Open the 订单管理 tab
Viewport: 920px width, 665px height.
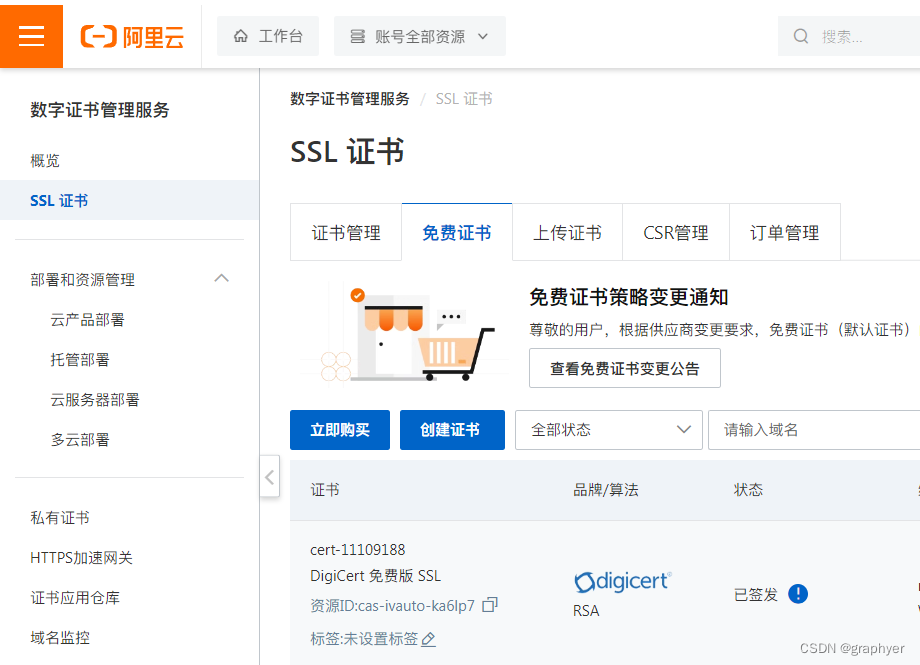(x=785, y=232)
